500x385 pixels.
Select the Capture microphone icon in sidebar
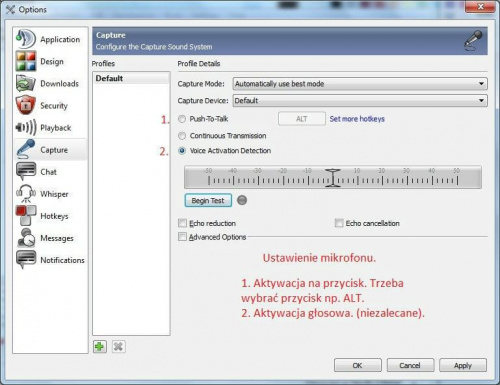click(26, 149)
